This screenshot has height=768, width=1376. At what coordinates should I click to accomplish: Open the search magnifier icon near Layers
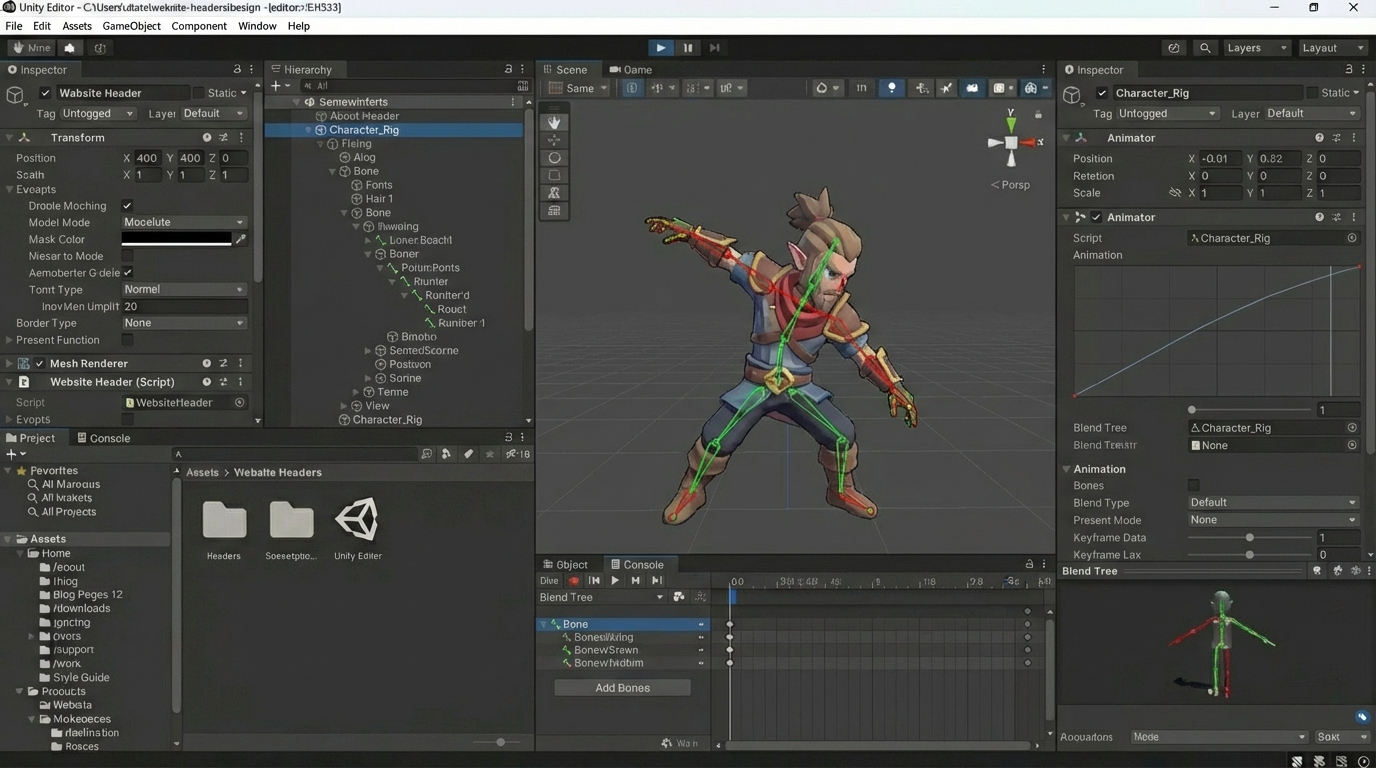[x=1205, y=48]
